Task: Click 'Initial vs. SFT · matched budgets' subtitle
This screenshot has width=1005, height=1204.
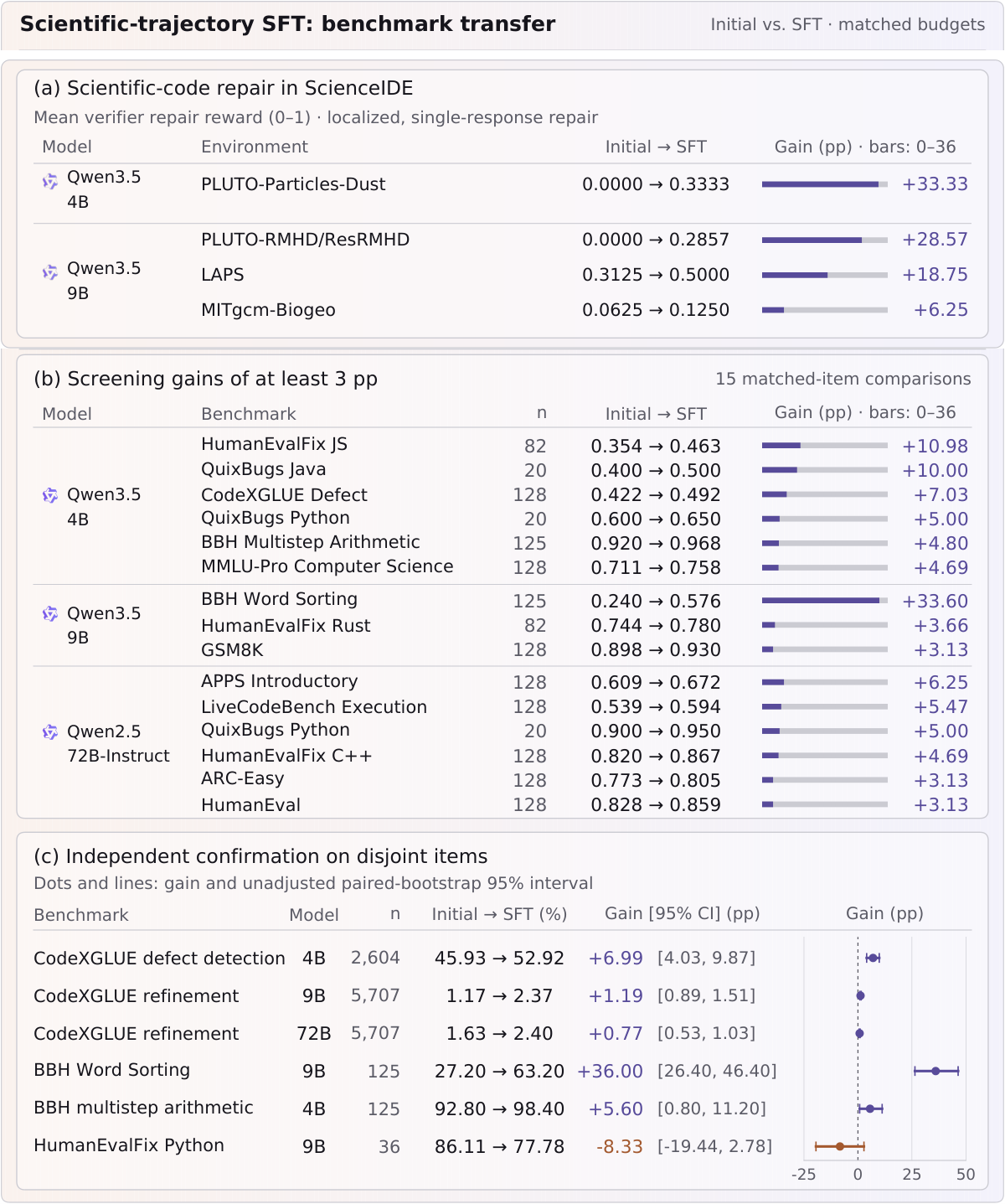Action: (848, 25)
